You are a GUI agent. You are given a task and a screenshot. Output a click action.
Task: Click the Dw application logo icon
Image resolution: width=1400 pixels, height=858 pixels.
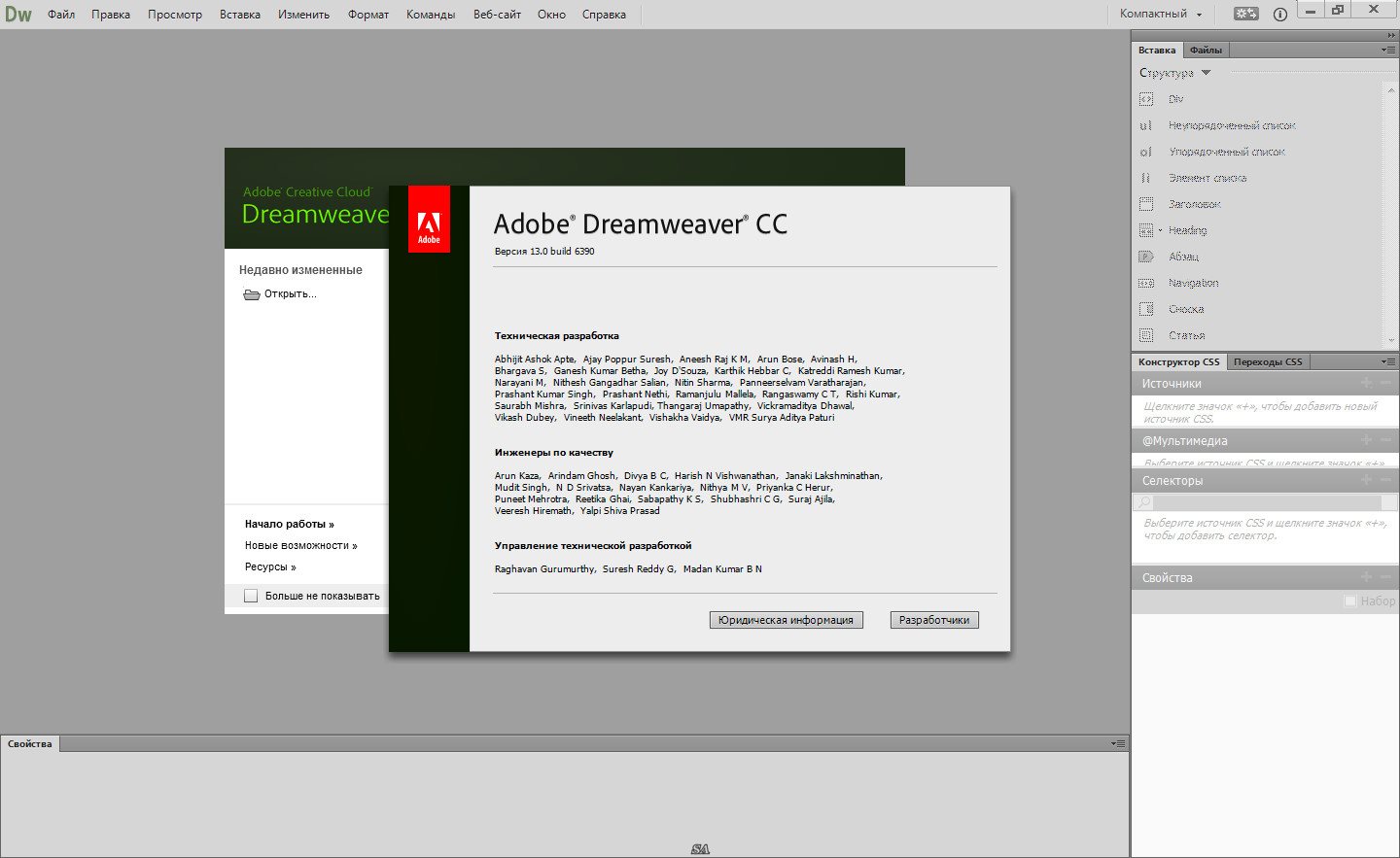coord(18,14)
